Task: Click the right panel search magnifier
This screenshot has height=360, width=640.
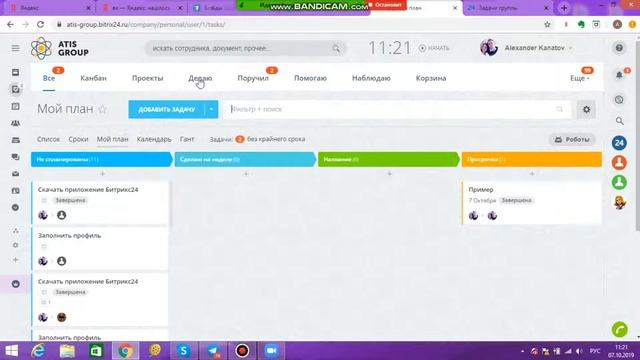Action: pos(620,121)
